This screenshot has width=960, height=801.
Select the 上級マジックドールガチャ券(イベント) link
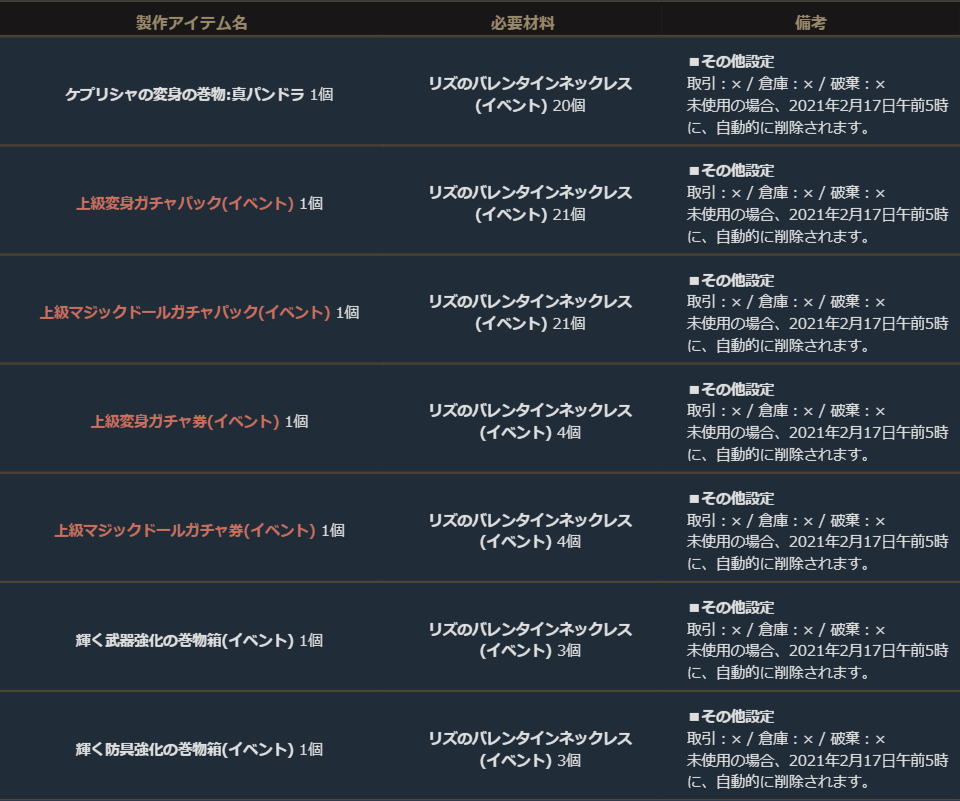[185, 530]
